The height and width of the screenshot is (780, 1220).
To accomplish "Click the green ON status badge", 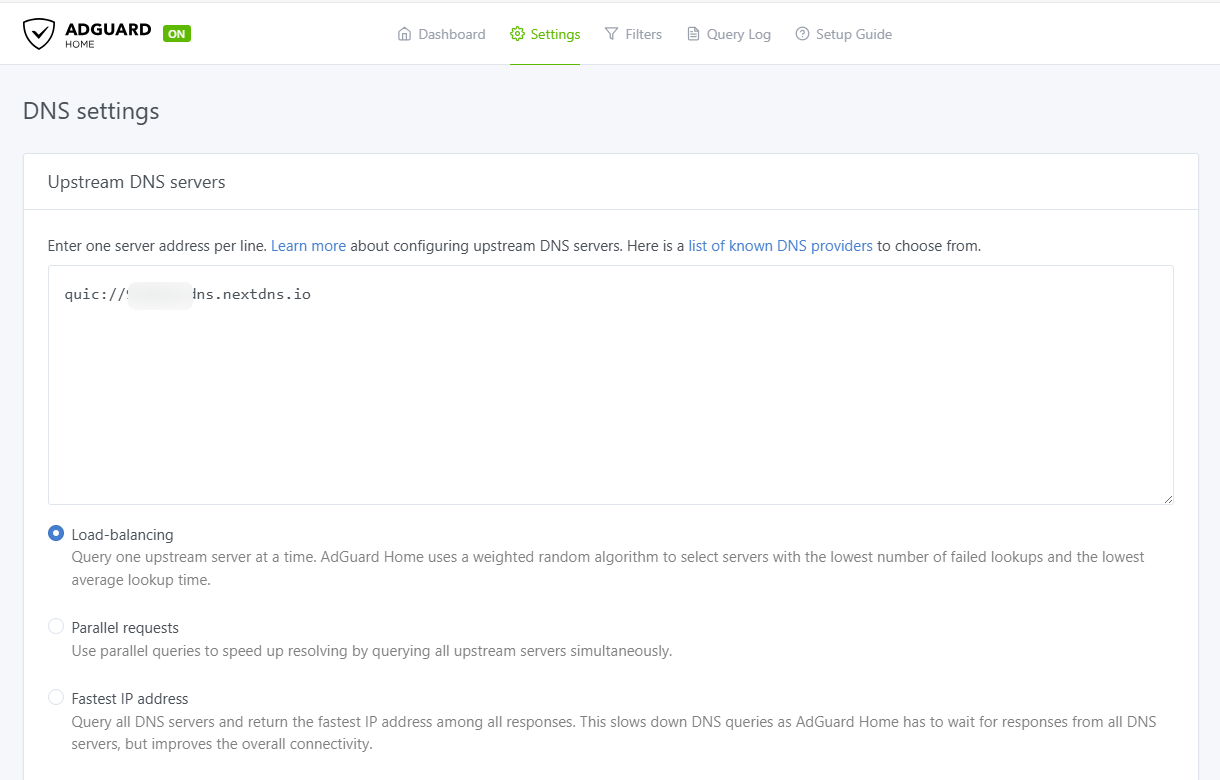I will click(177, 34).
